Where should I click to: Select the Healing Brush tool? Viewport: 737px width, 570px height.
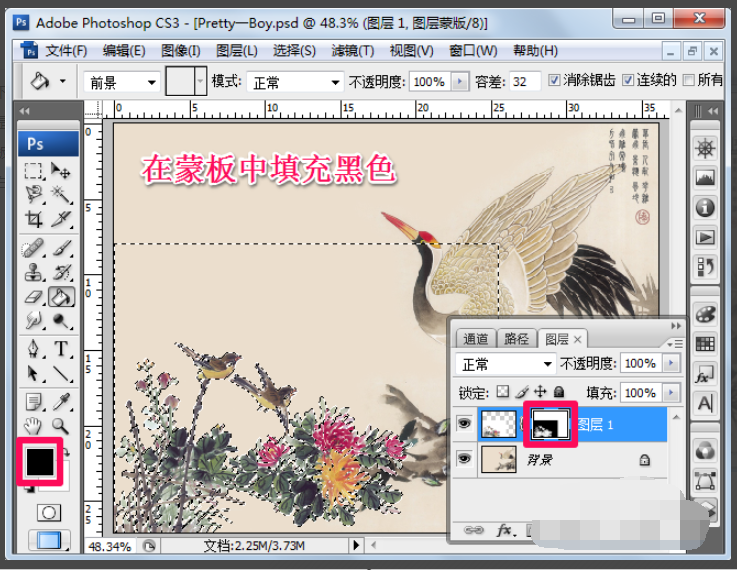click(33, 248)
